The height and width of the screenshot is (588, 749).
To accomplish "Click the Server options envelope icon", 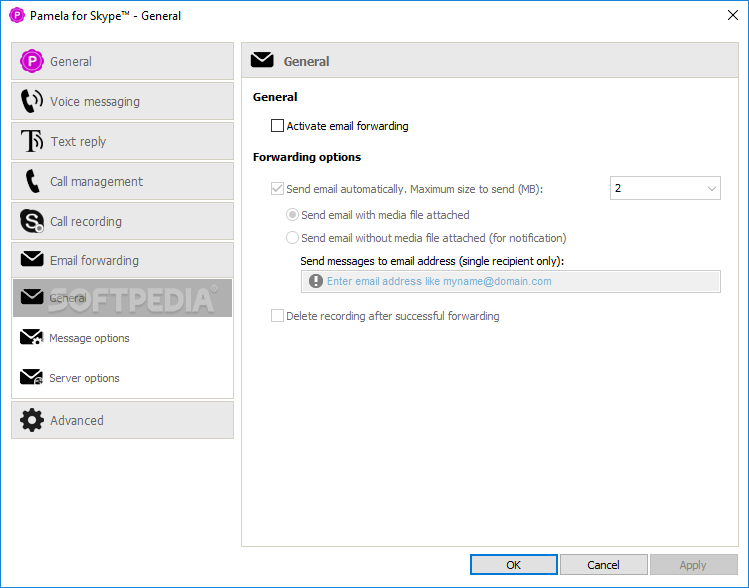I will tap(32, 377).
